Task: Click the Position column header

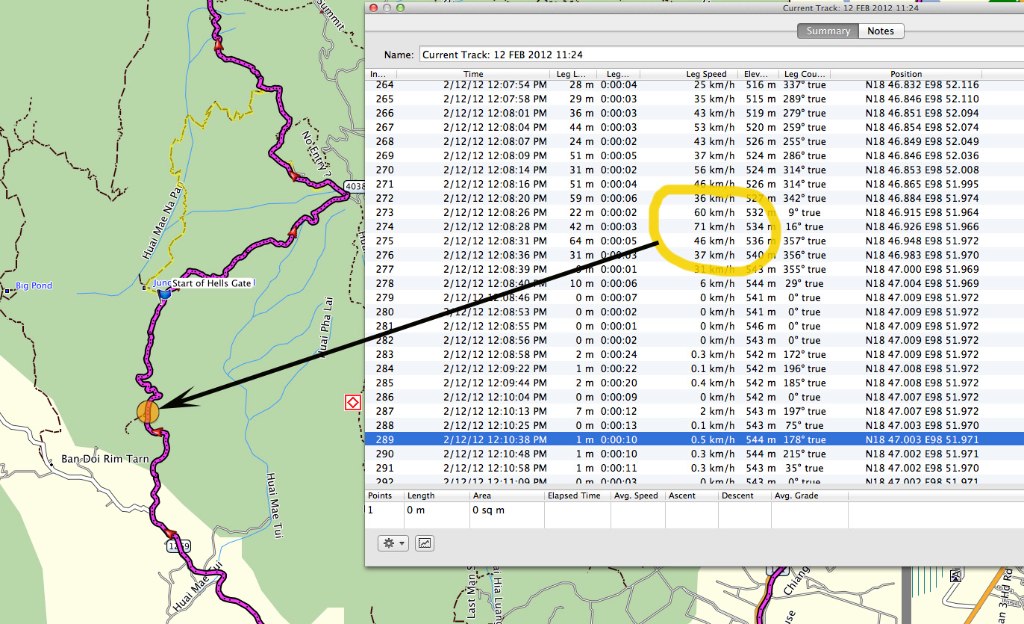Action: coord(906,74)
